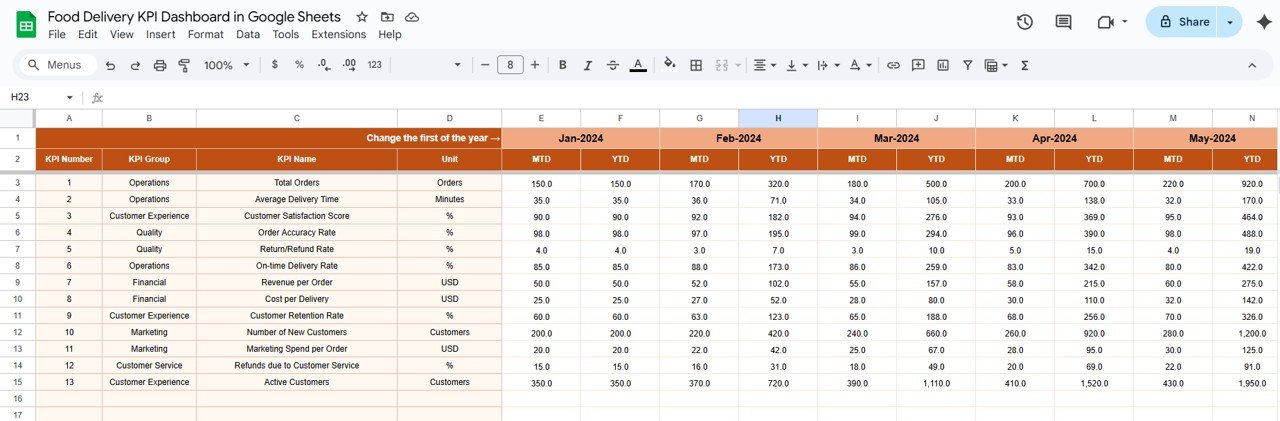
Task: Print the spreadsheet using the printer icon
Action: (160, 65)
